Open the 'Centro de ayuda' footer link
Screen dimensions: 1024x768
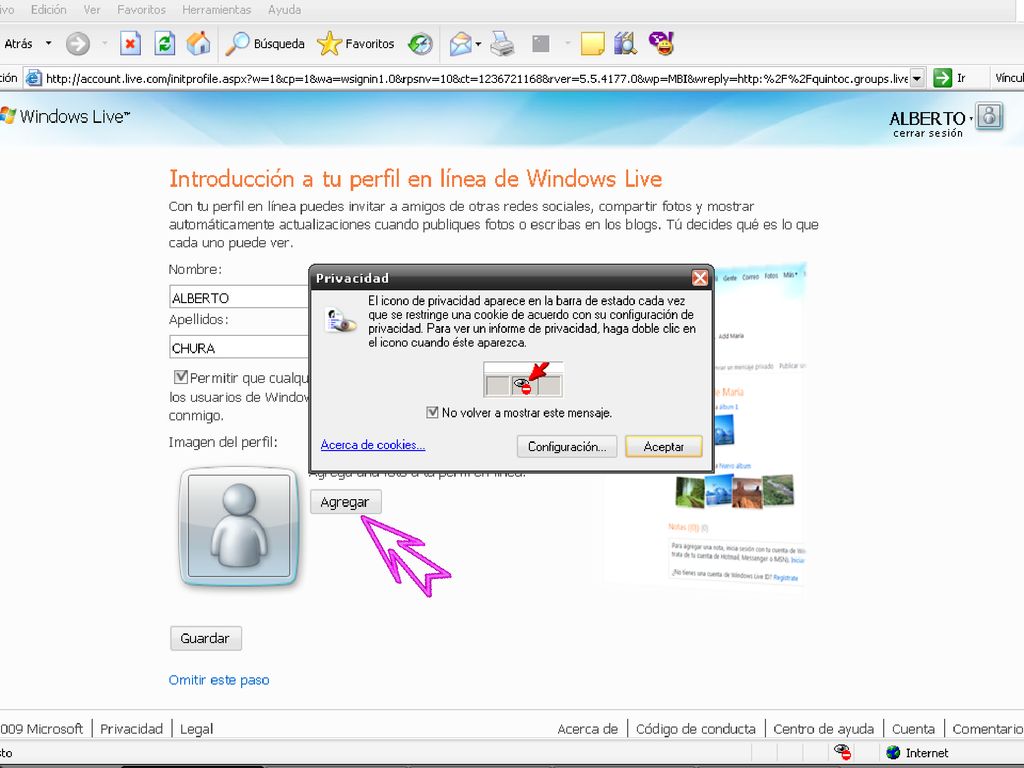(824, 729)
